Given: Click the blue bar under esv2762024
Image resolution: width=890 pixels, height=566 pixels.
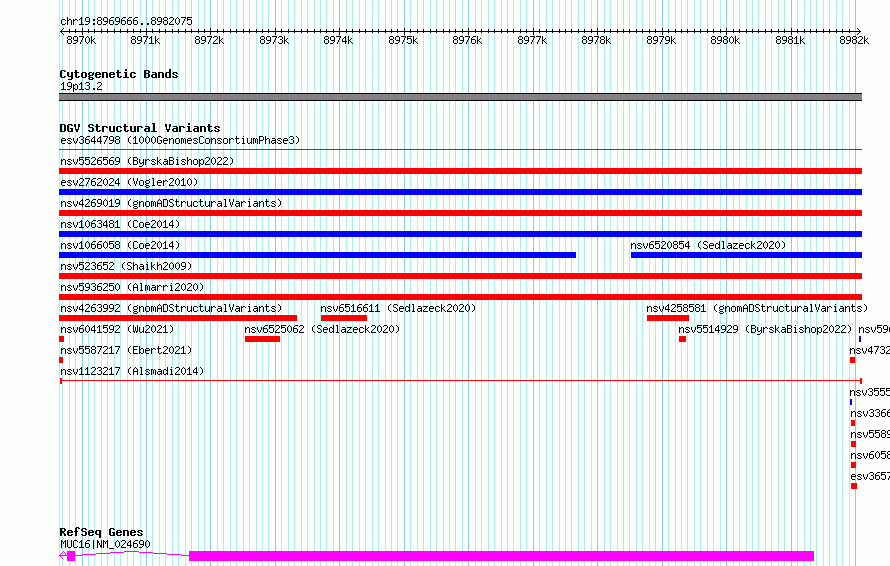Looking at the screenshot, I should tap(460, 192).
